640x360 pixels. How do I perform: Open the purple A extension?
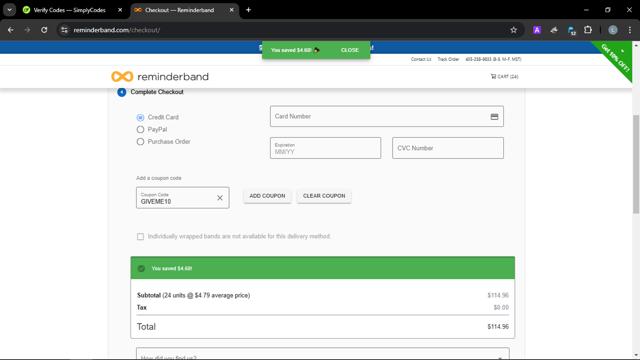[537, 30]
